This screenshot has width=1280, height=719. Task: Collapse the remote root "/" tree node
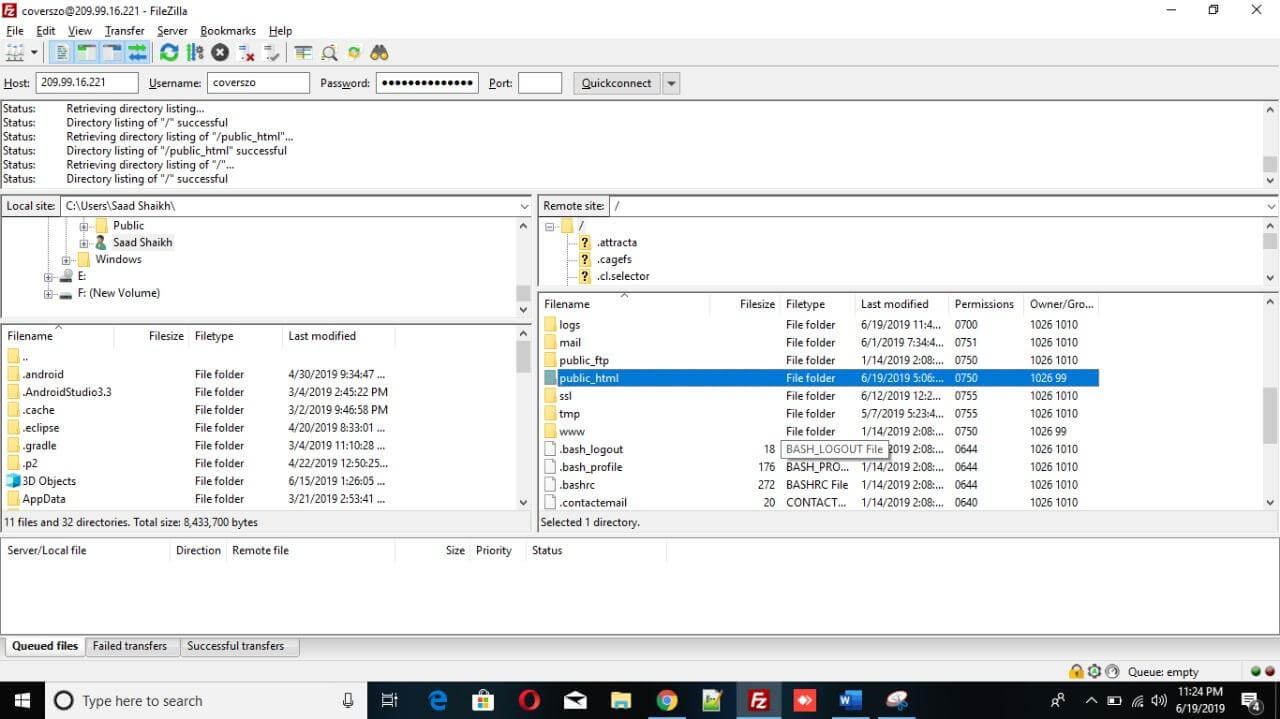tap(549, 226)
